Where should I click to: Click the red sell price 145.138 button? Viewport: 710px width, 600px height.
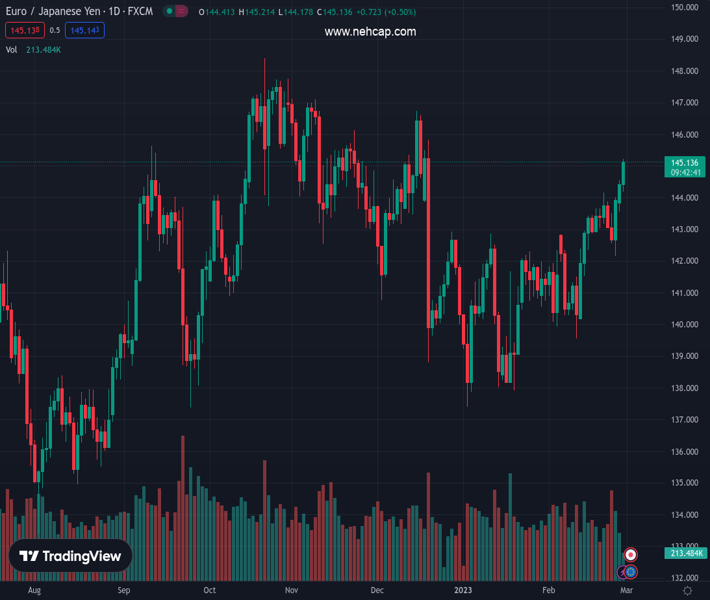coord(23,31)
